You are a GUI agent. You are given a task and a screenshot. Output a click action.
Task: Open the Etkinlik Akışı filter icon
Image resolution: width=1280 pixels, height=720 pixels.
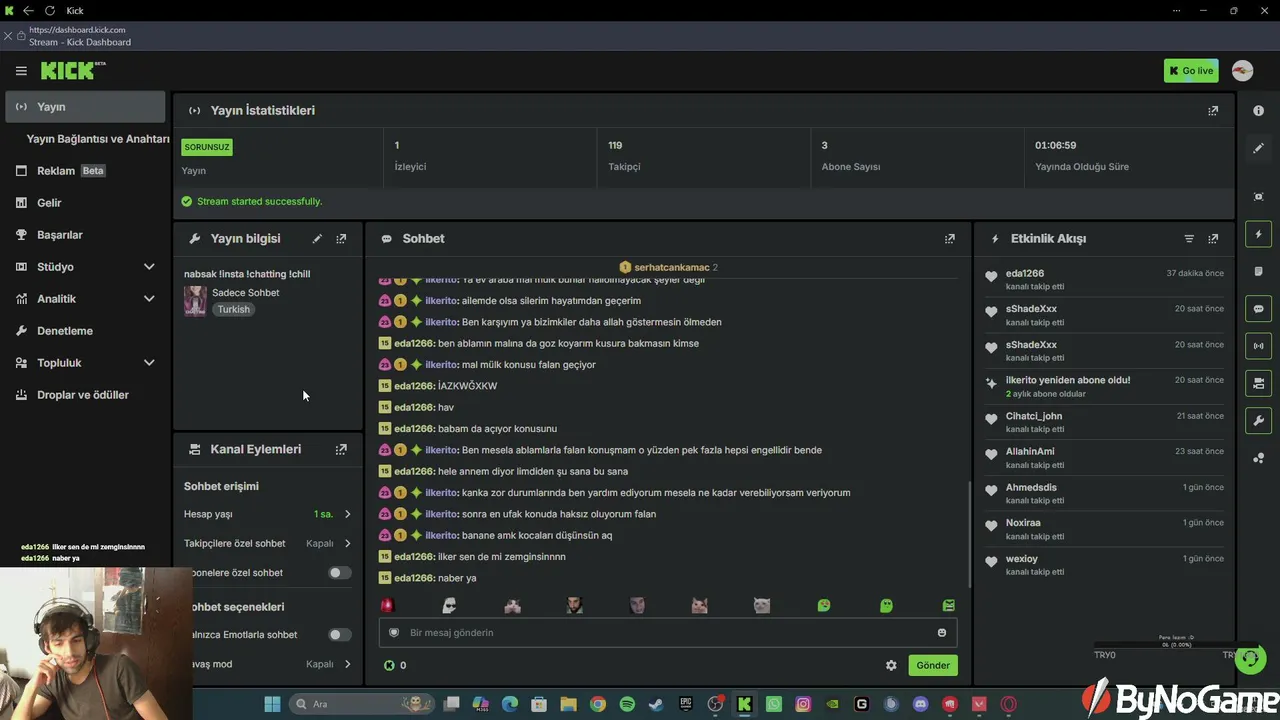[1189, 239]
